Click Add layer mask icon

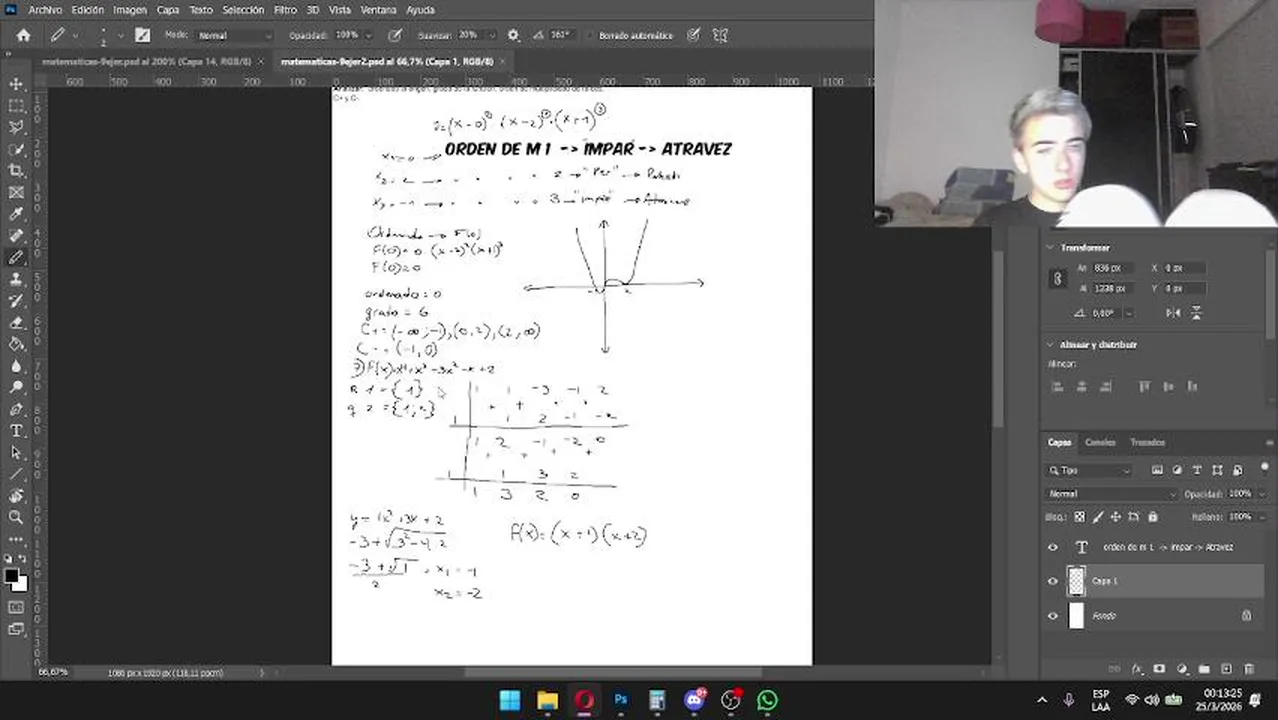pos(1159,669)
